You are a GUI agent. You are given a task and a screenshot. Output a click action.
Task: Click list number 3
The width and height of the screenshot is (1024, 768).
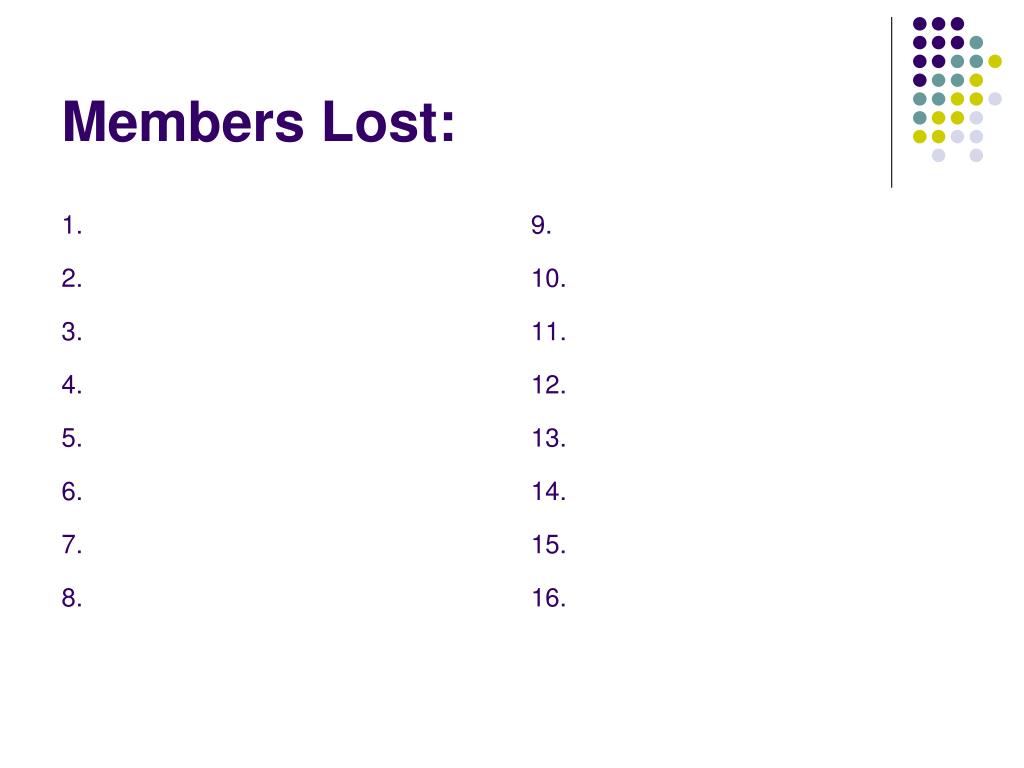pos(72,332)
